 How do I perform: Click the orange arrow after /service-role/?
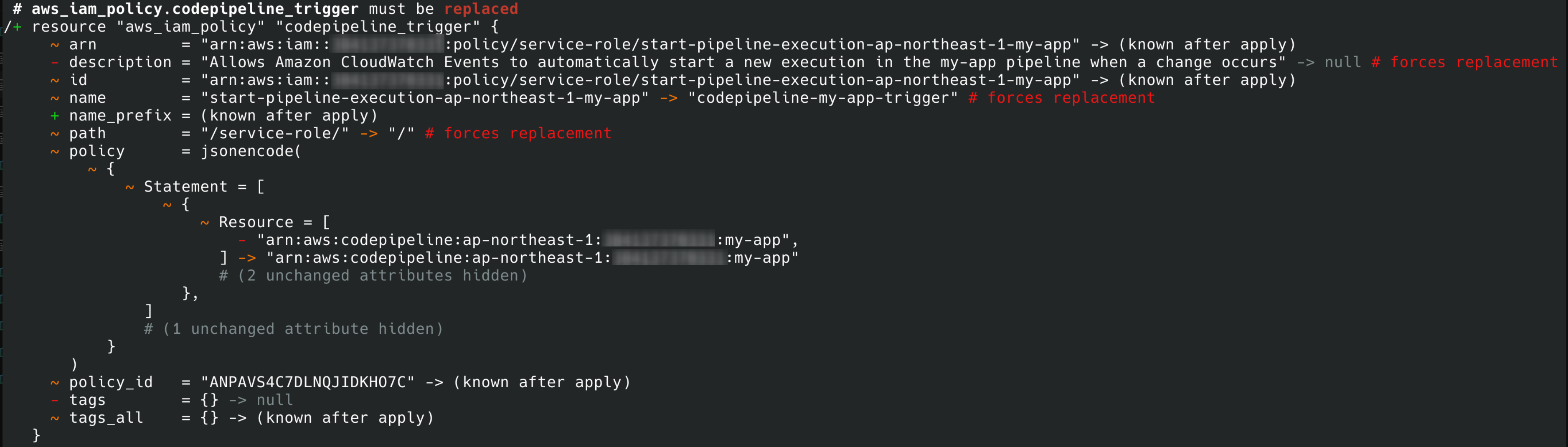[x=369, y=133]
